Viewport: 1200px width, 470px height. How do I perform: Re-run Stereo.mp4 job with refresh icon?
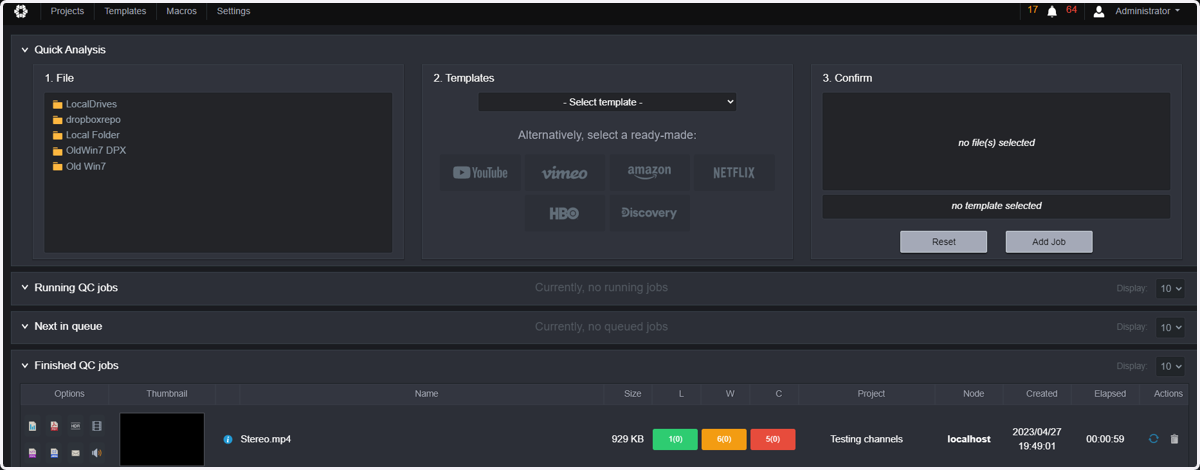point(1154,439)
